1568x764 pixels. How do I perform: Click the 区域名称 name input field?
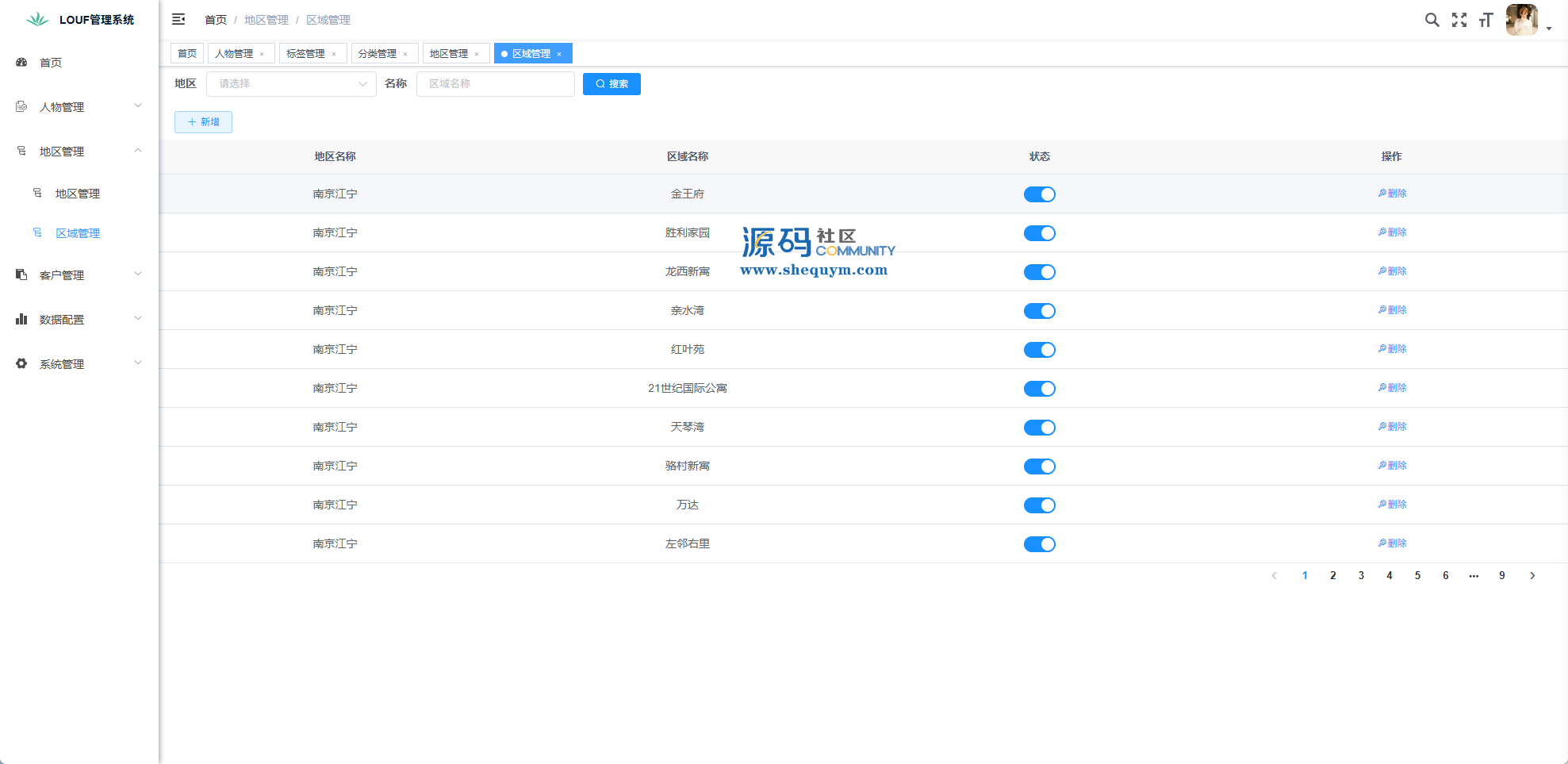pyautogui.click(x=495, y=84)
